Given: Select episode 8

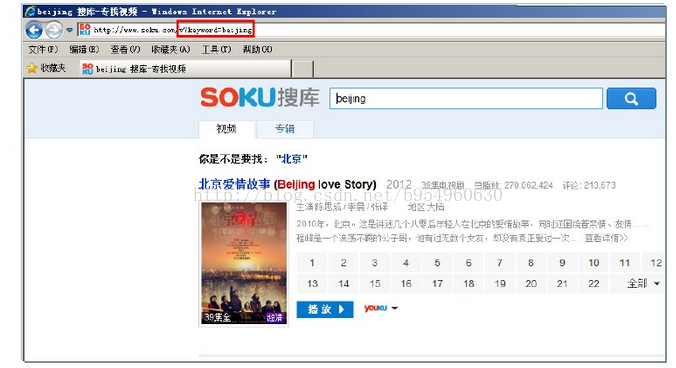Looking at the screenshot, I should click(531, 263).
